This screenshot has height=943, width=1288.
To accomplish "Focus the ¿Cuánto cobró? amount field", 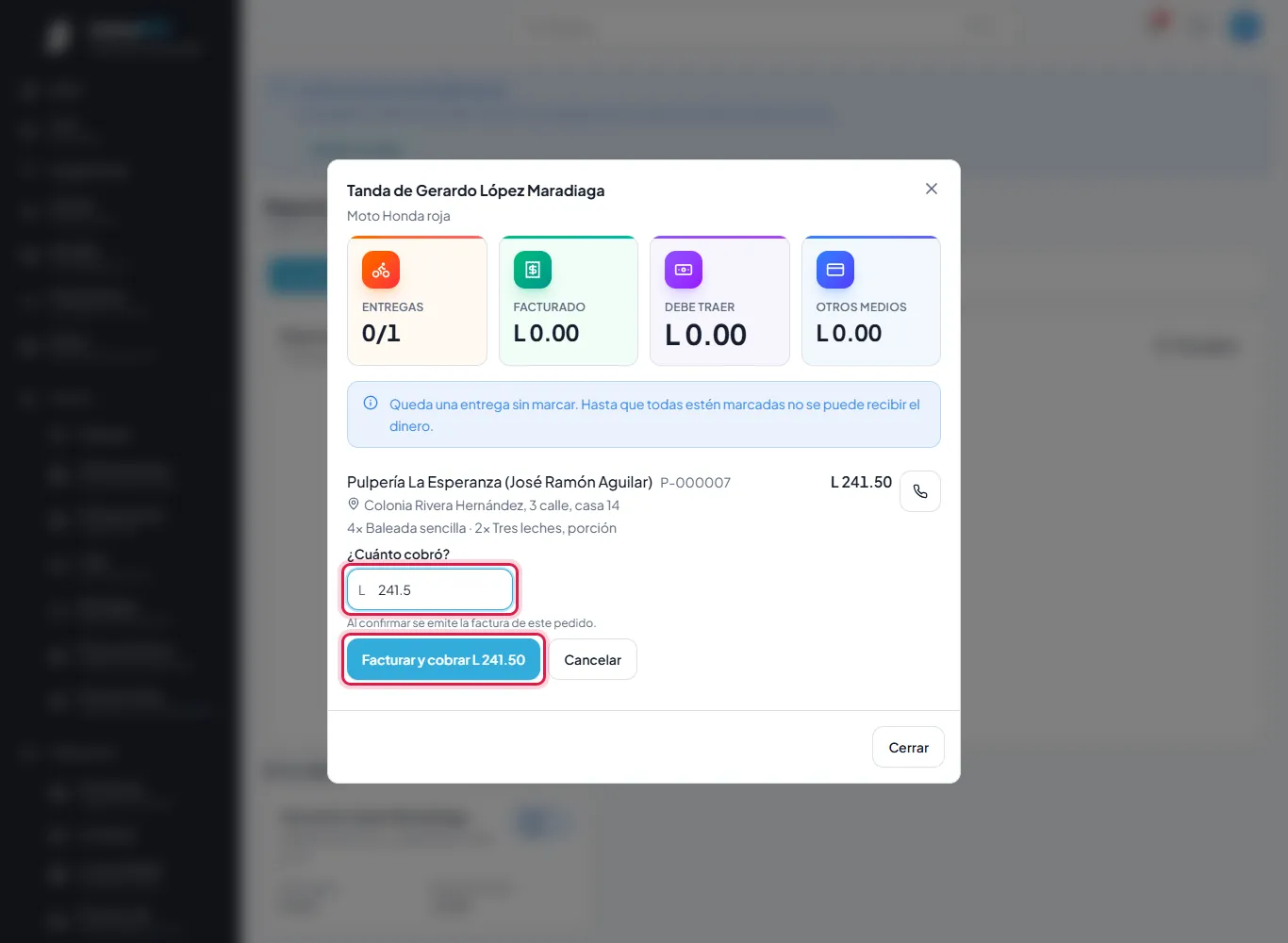I will 430,590.
